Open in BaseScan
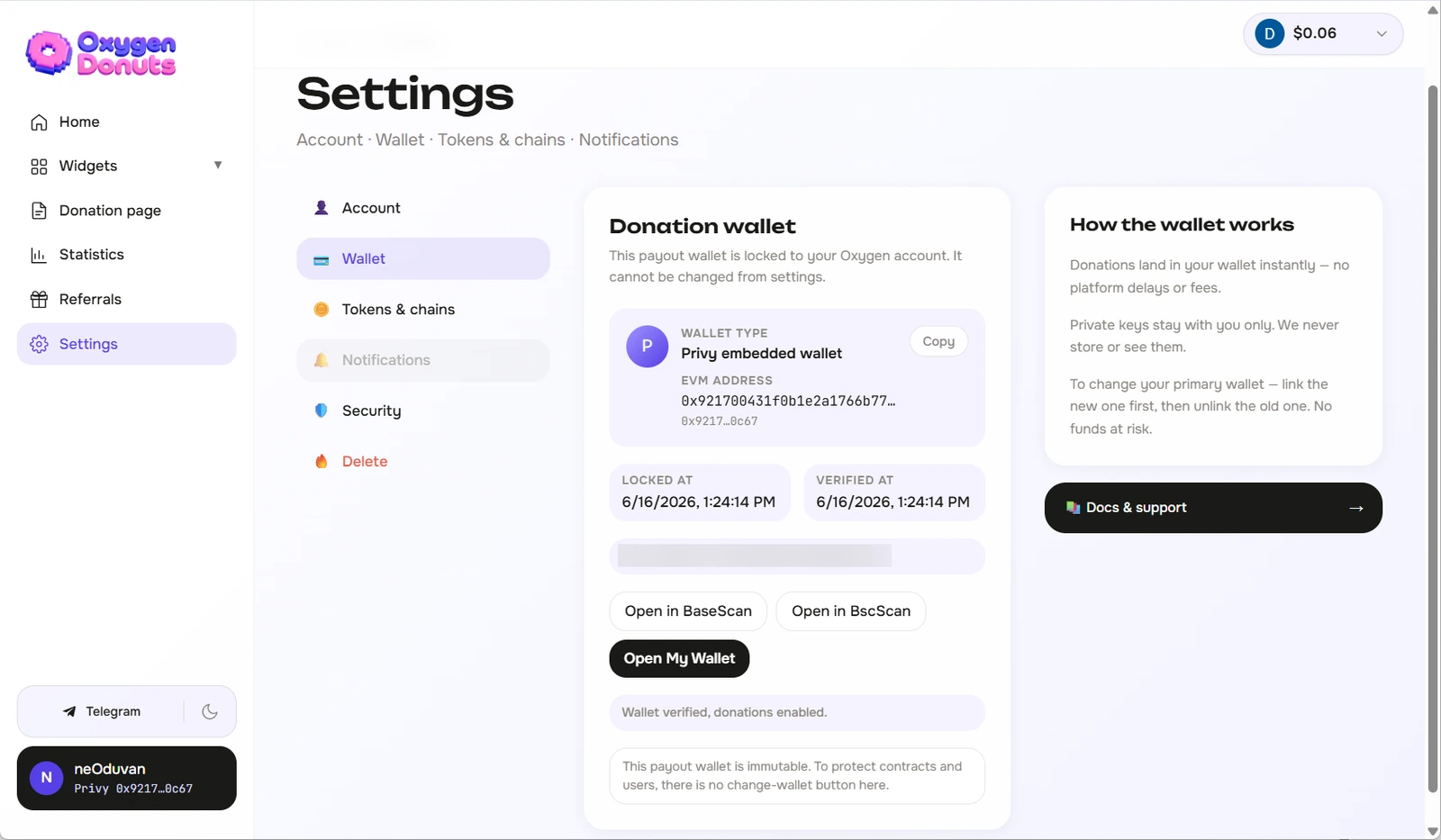1441x840 pixels. 688,611
